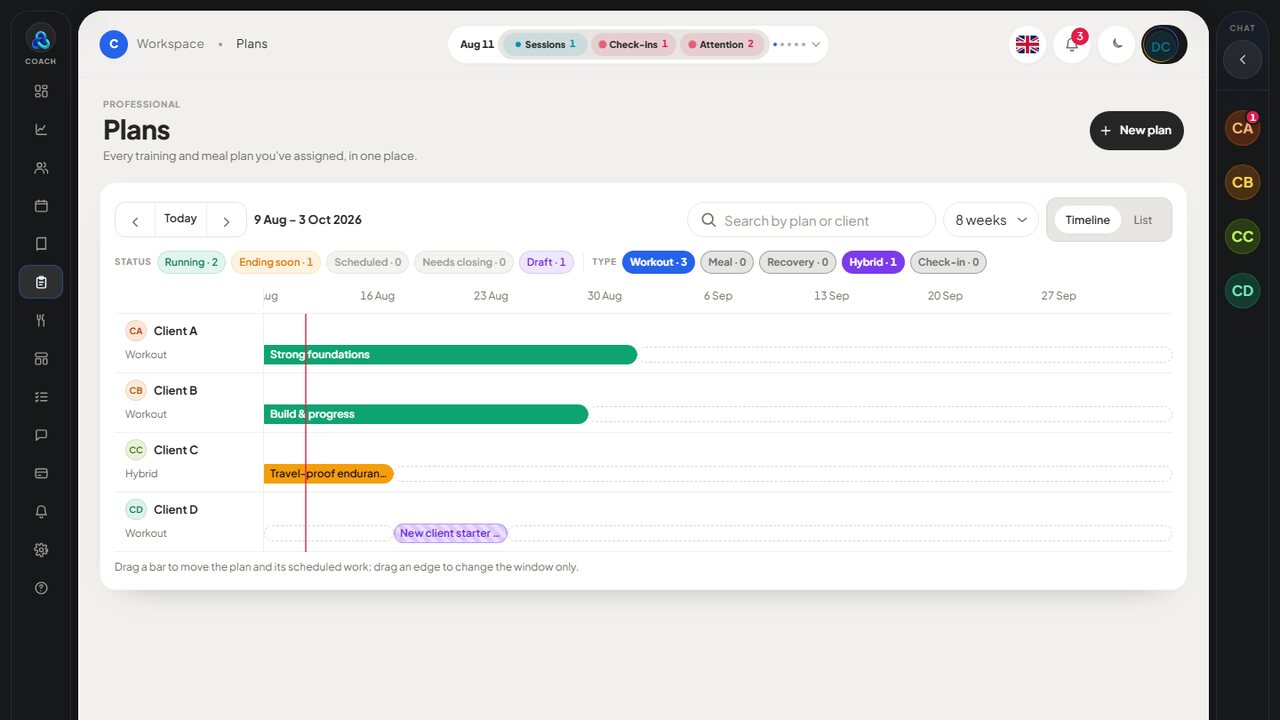The image size is (1280, 720).
Task: Toggle dark mode with the moon icon
Action: [x=1117, y=44]
